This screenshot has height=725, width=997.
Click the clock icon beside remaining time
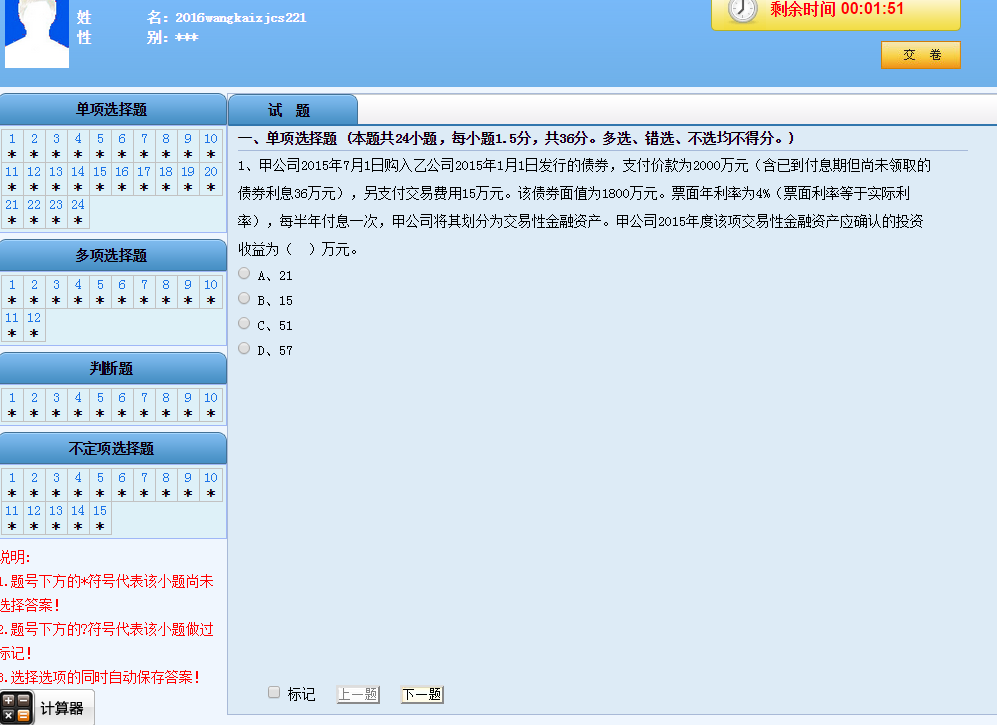point(743,10)
